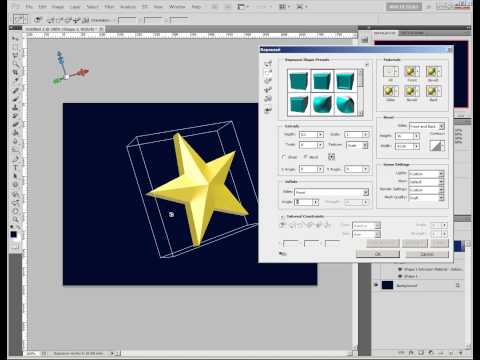Viewport: 480px width, 360px height.
Task: Click the Scale mesh tool in Repoussé dialog
Action: [268, 99]
